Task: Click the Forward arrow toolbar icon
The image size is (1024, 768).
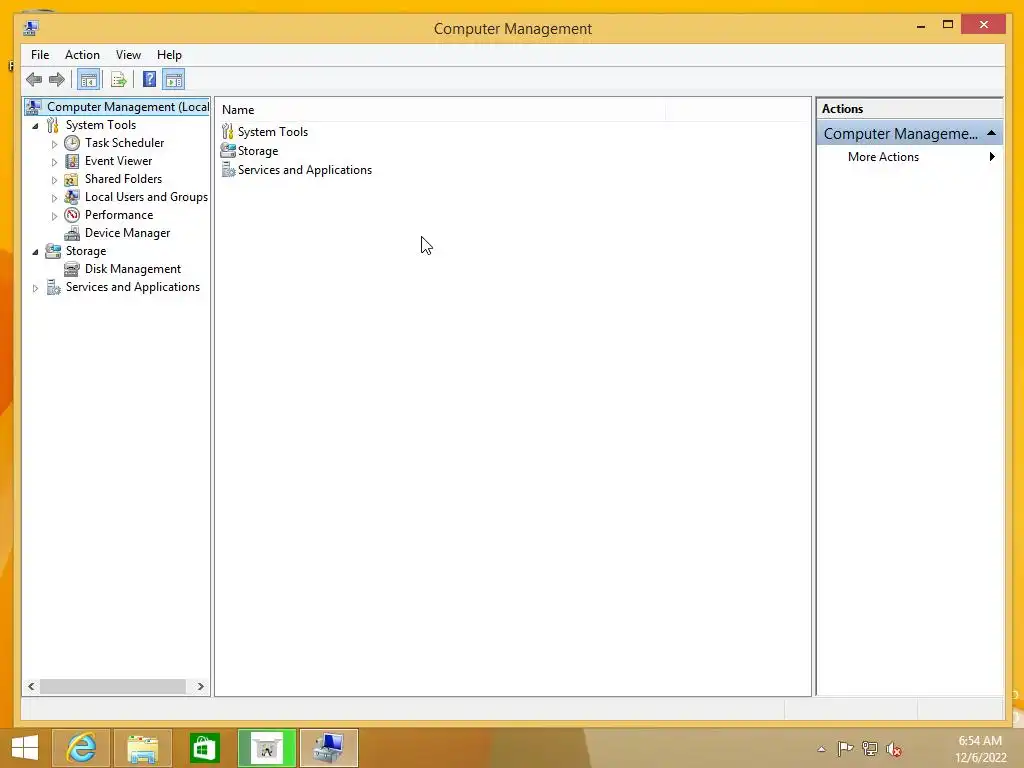Action: pyautogui.click(x=57, y=80)
